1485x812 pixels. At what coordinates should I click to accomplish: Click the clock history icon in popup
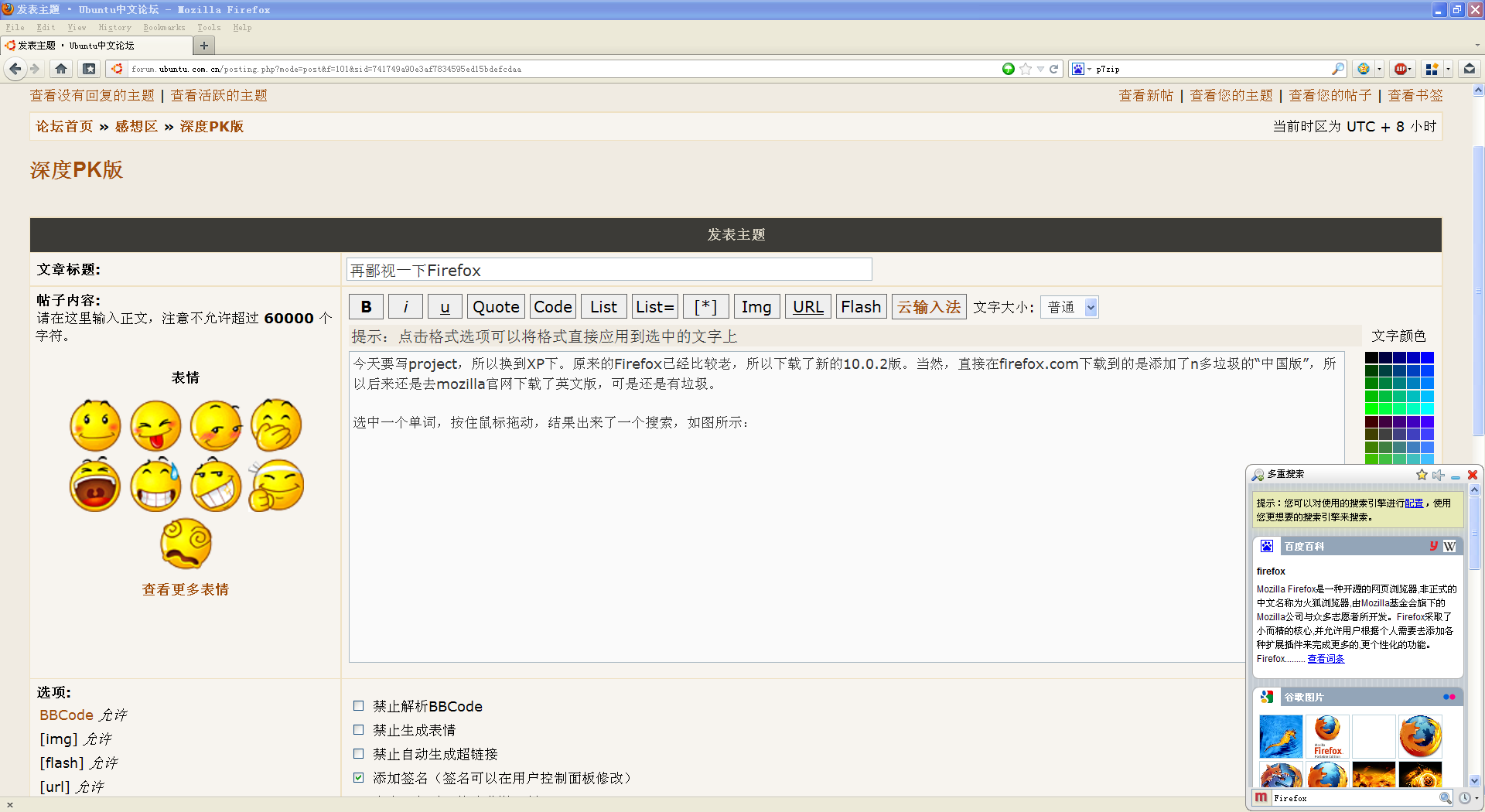(x=1464, y=798)
